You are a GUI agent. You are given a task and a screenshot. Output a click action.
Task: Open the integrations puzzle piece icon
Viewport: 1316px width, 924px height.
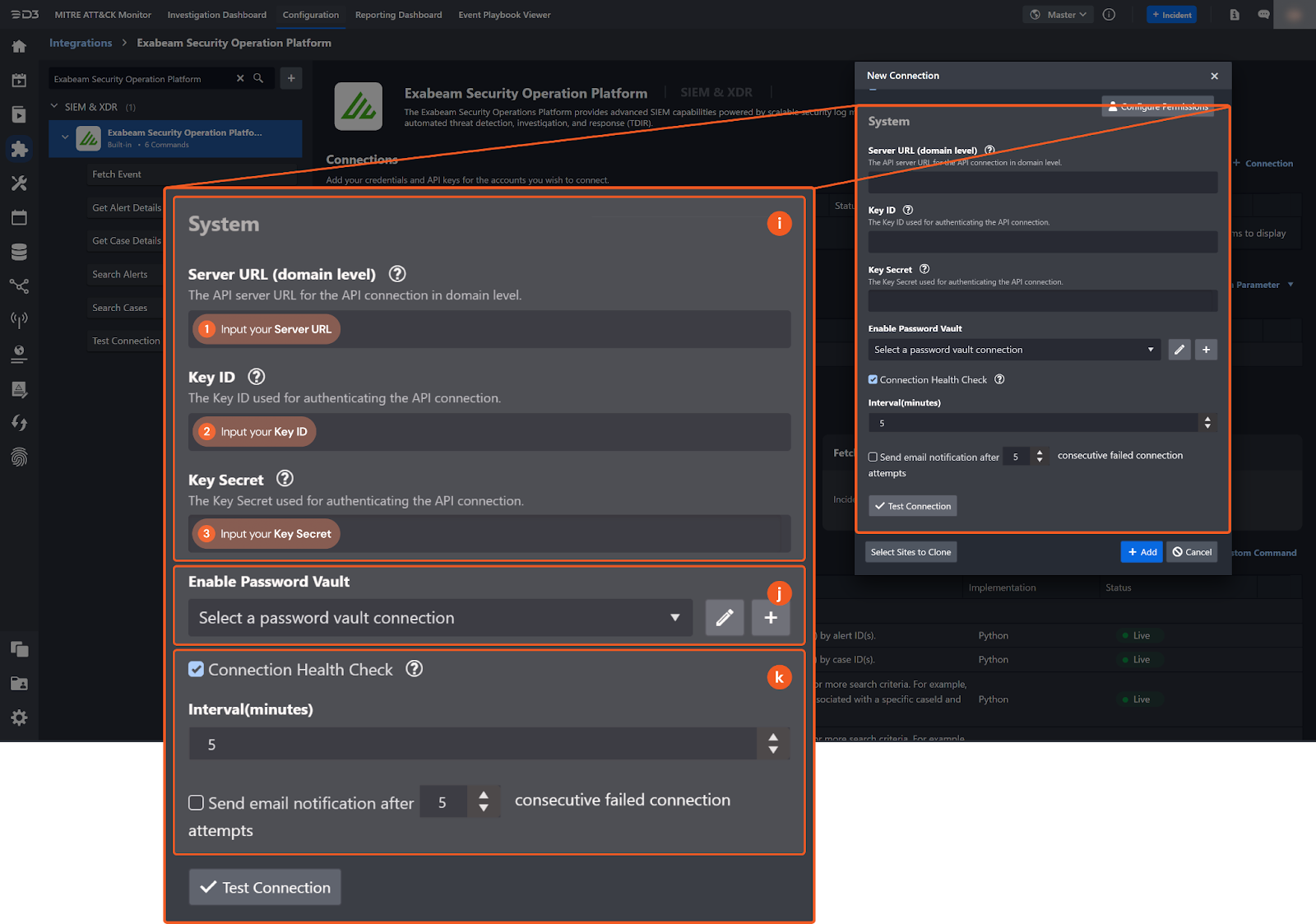(19, 149)
